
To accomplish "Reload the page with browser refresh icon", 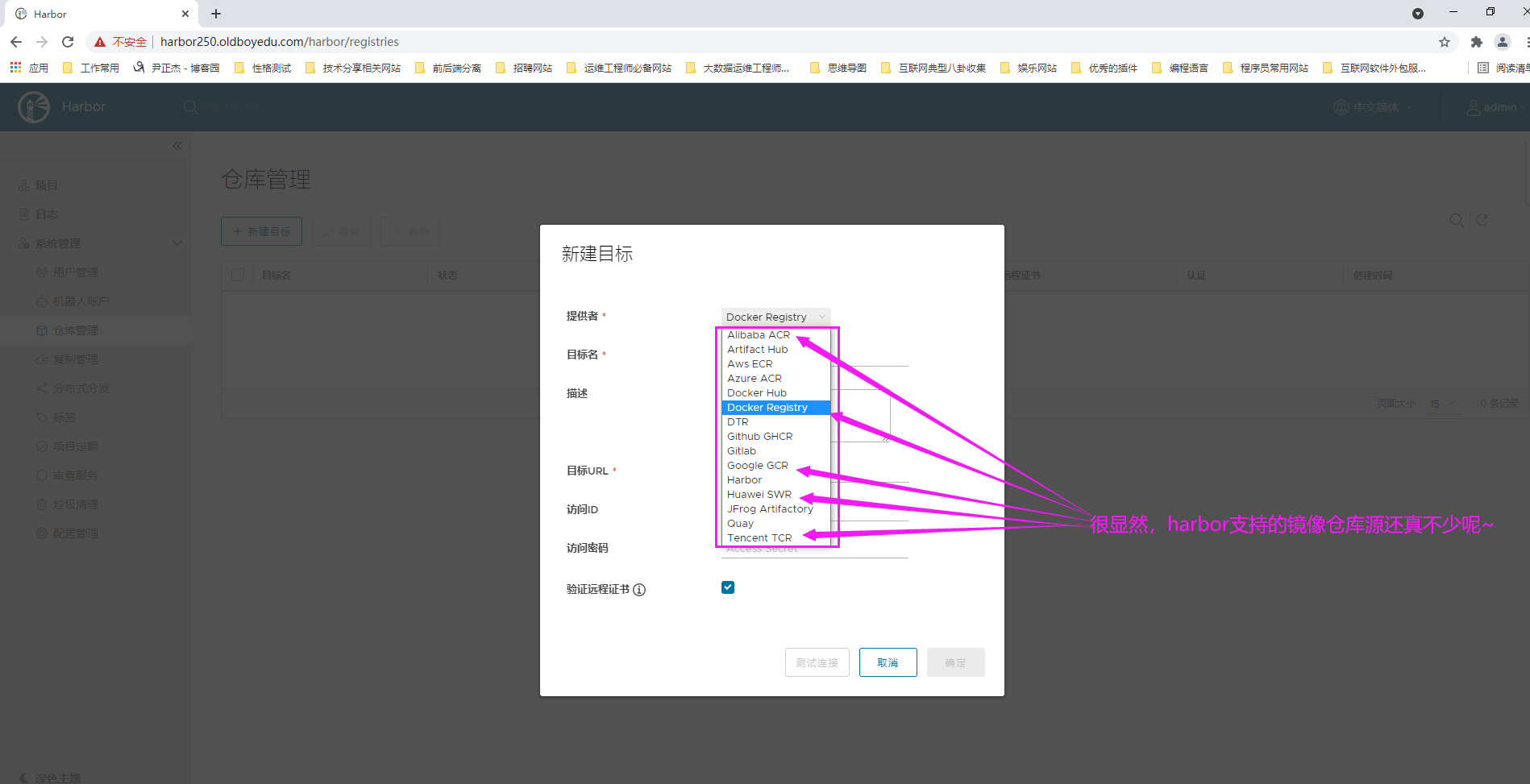I will [68, 42].
